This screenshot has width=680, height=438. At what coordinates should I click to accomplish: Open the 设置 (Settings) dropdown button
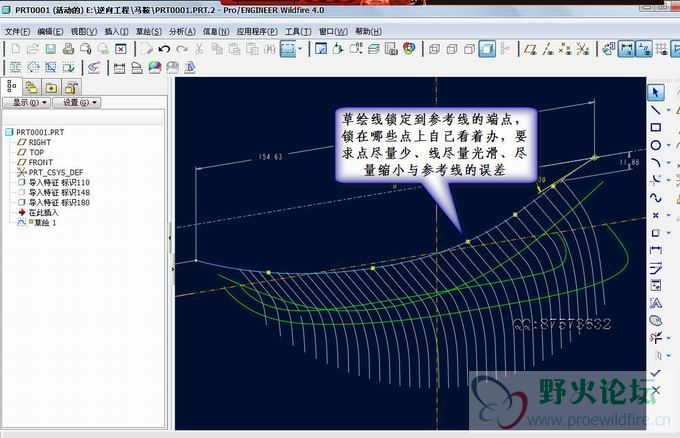76,102
